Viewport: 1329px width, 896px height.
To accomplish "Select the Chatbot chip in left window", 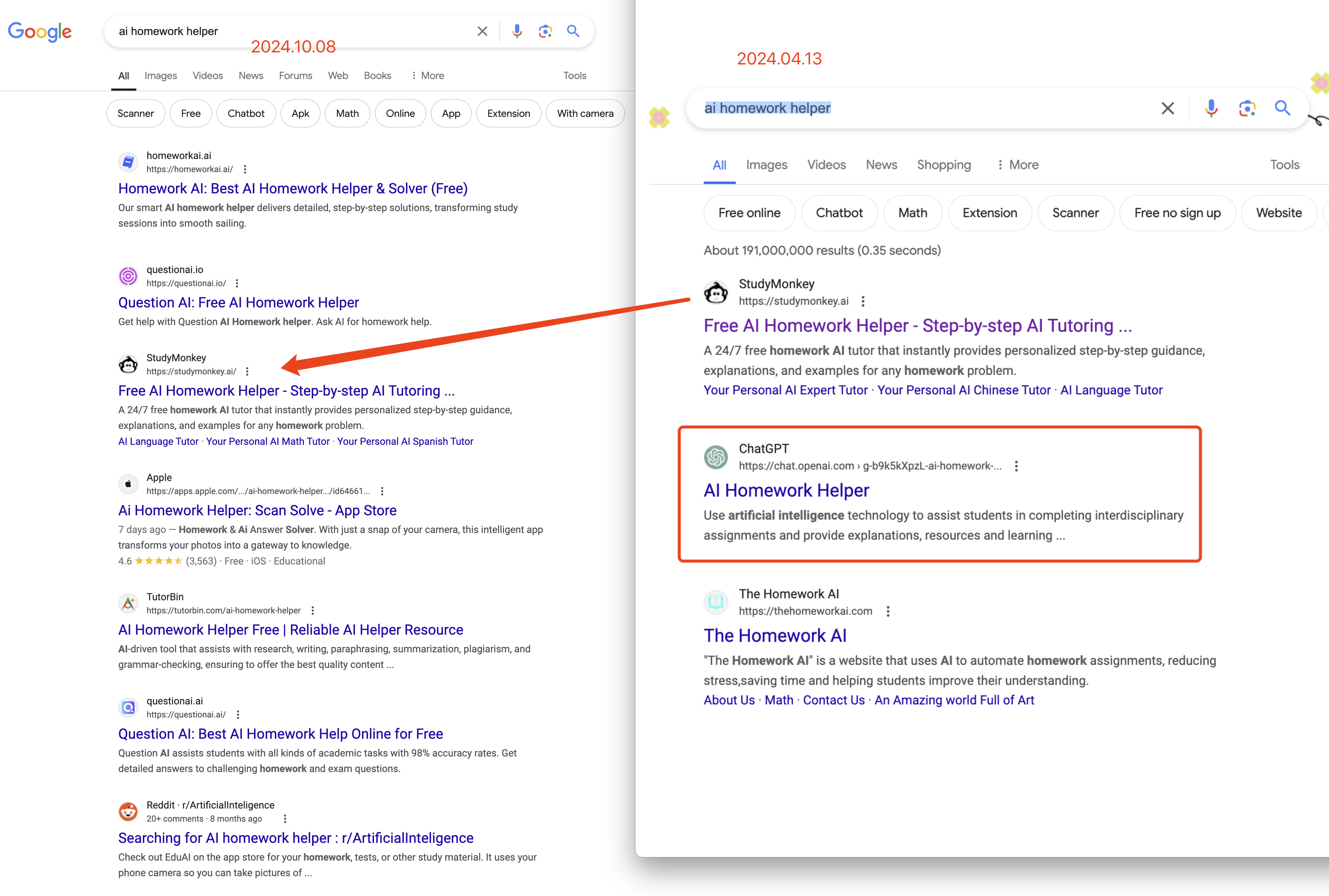I will [246, 113].
